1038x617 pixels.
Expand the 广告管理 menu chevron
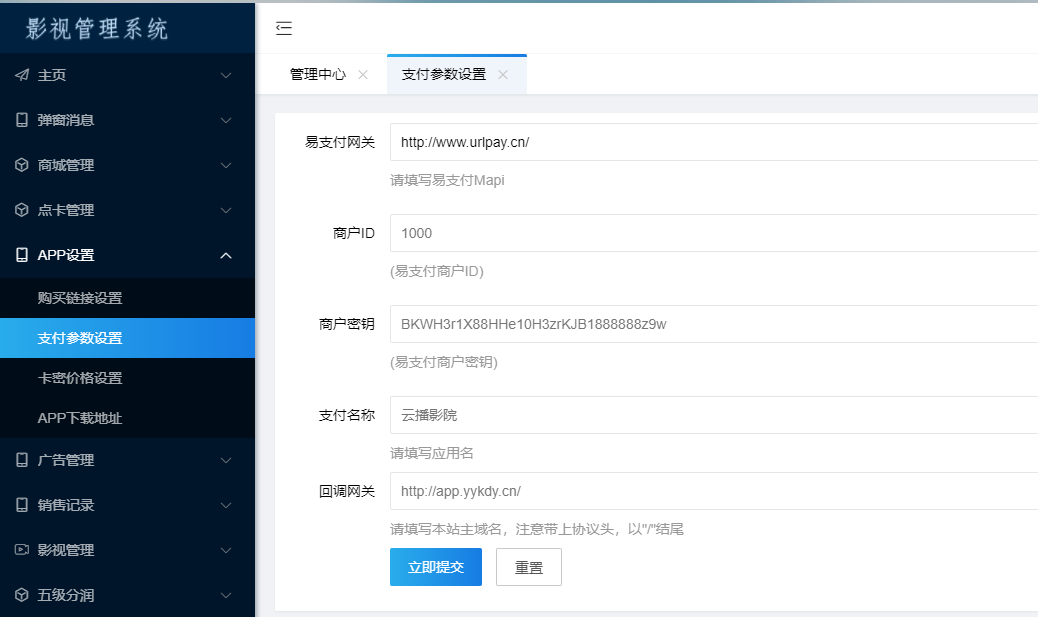[226, 461]
